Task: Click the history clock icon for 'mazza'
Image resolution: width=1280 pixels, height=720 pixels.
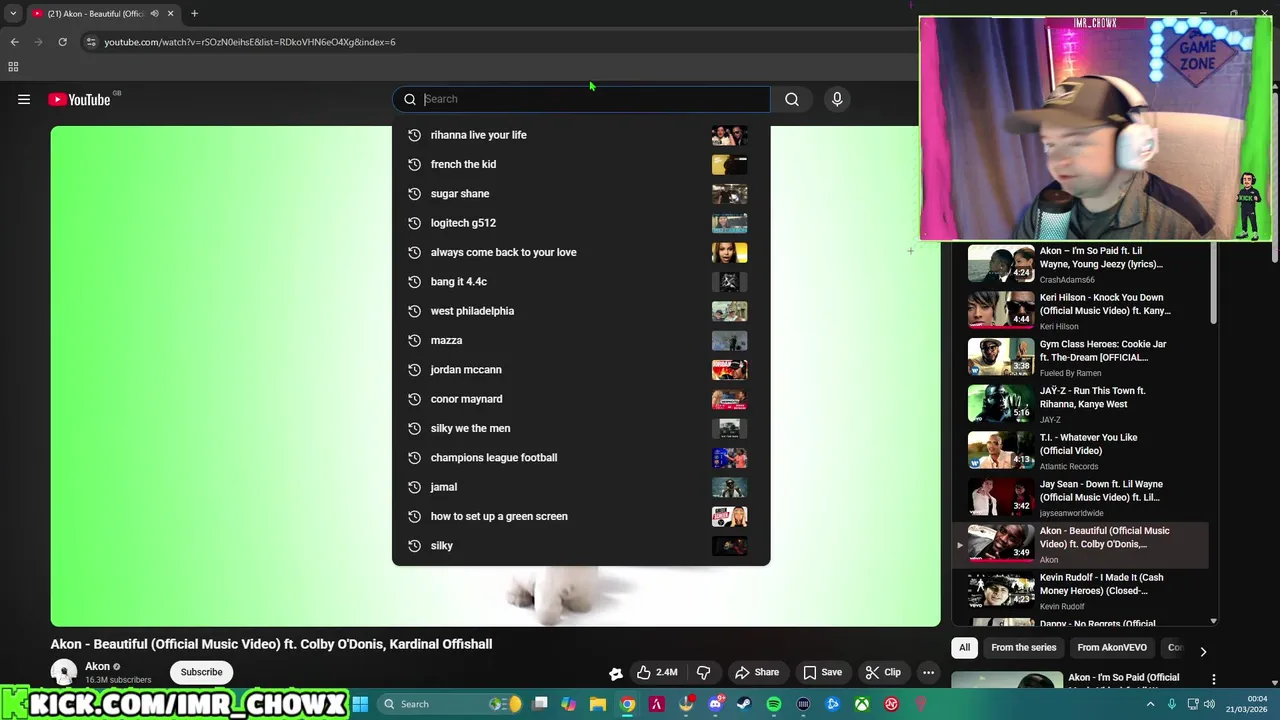Action: click(414, 340)
